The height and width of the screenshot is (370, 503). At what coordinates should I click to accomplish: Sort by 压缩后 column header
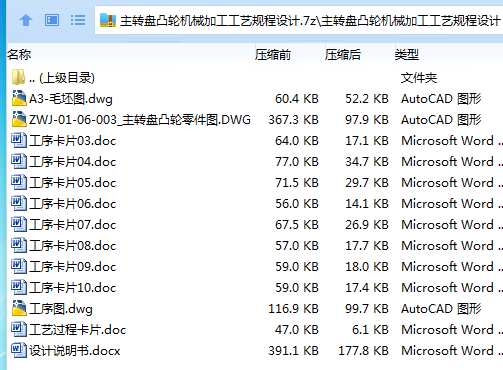(343, 54)
